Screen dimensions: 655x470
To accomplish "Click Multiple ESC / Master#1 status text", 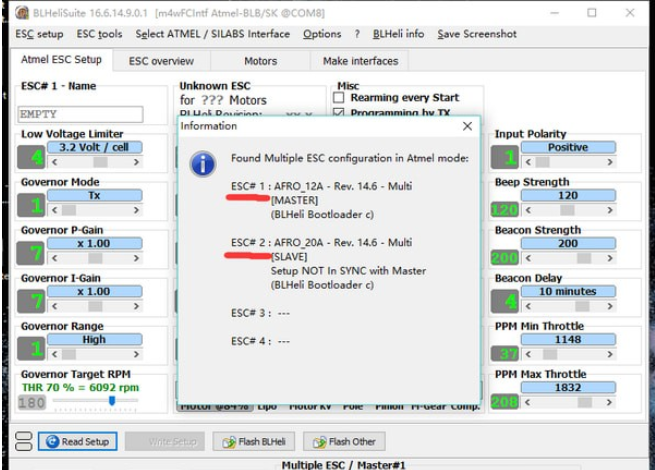I will pyautogui.click(x=343, y=465).
